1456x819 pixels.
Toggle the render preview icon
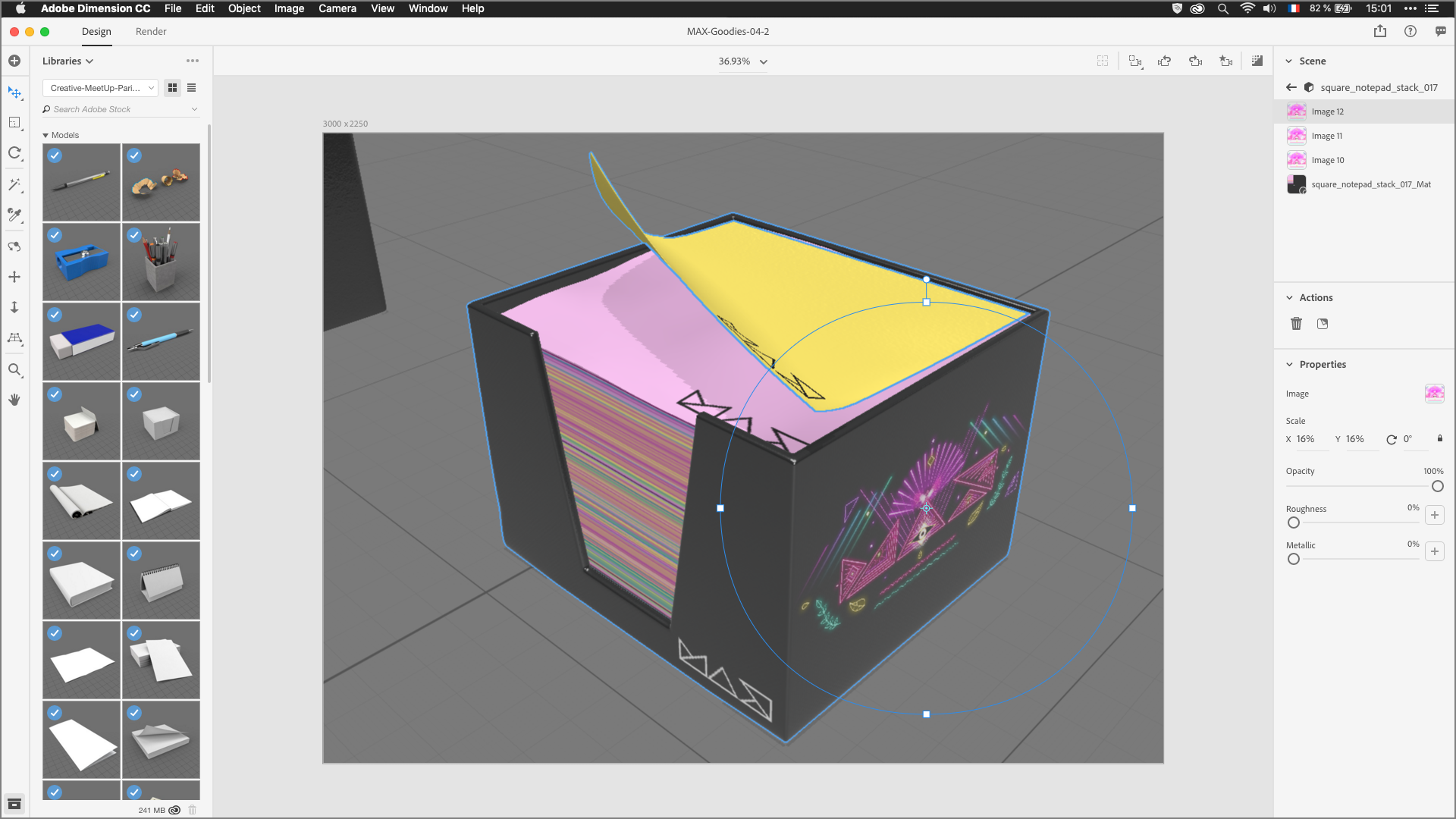pos(1257,61)
